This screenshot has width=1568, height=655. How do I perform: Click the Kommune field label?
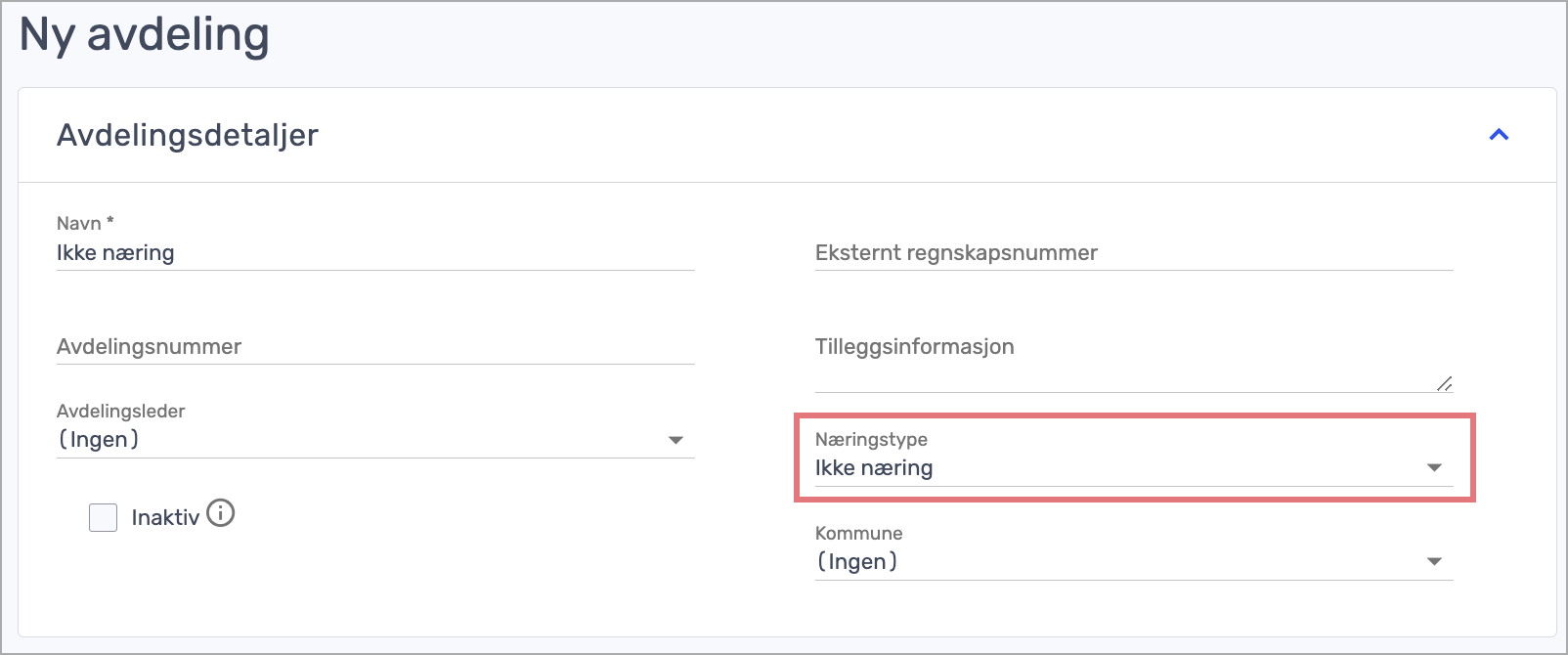(858, 533)
